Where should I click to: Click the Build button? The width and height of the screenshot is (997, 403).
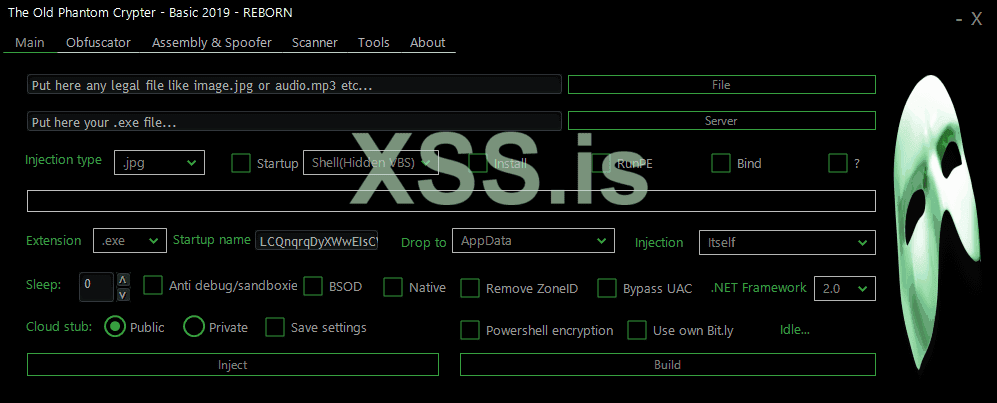pos(668,365)
